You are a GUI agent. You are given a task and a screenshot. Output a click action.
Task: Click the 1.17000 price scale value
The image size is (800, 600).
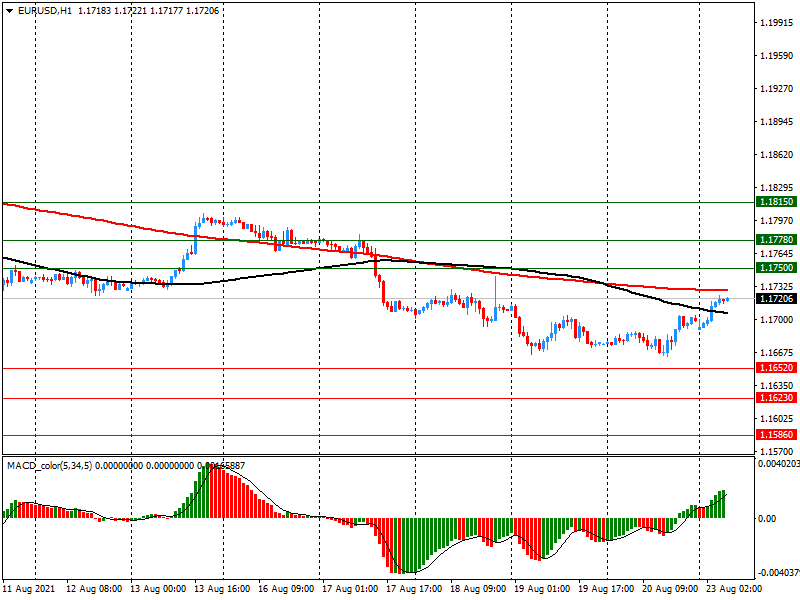(777, 320)
